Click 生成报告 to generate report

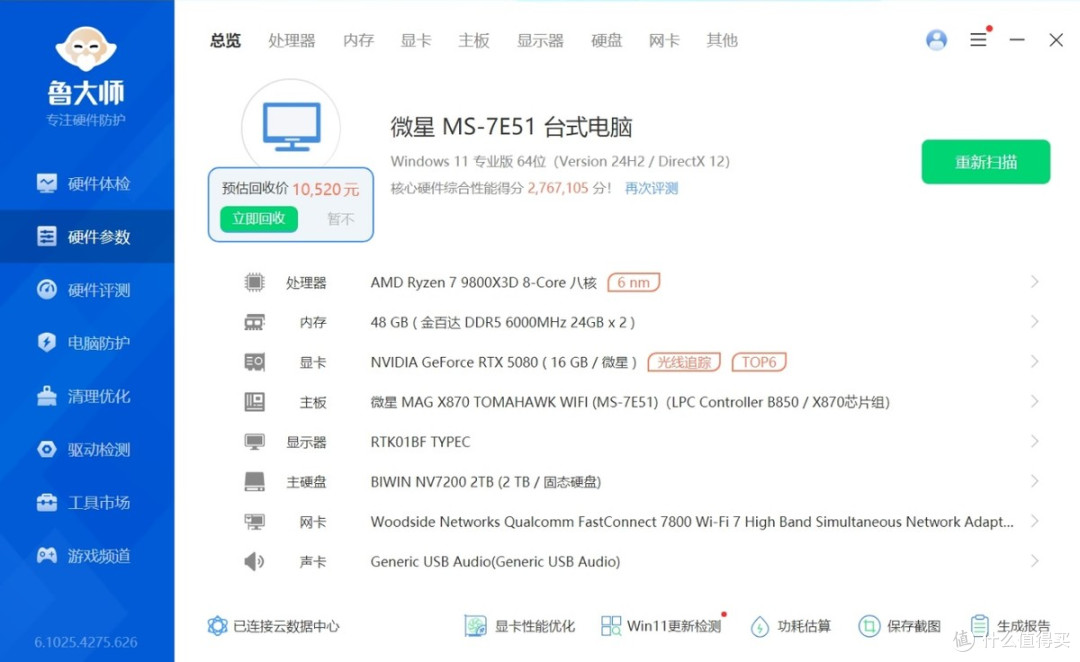[1010, 625]
